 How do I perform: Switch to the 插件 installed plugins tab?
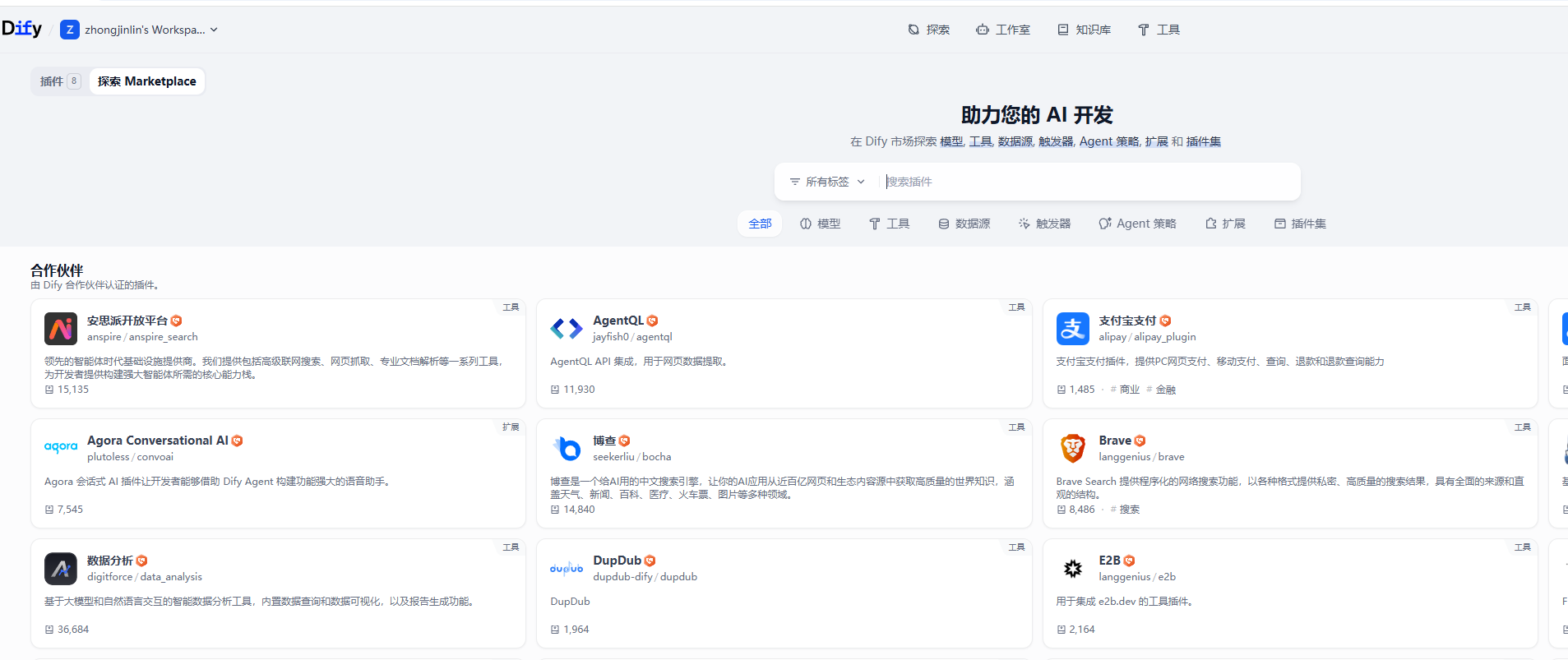(59, 81)
